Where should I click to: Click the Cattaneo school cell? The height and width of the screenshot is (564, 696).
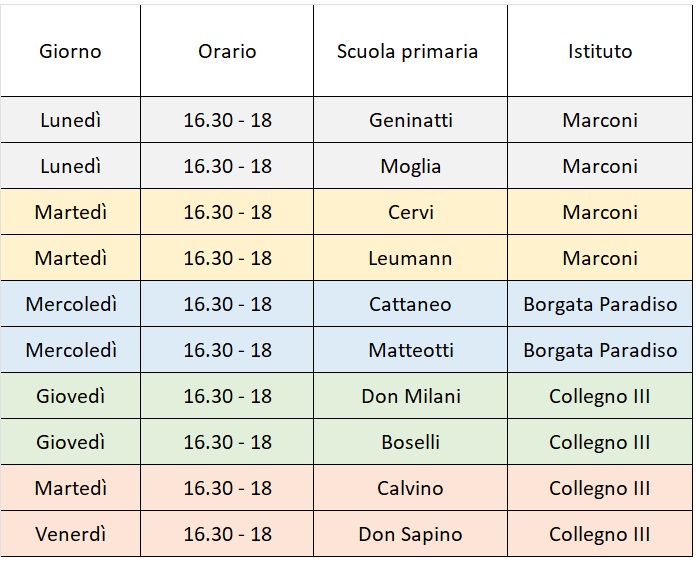(x=410, y=304)
